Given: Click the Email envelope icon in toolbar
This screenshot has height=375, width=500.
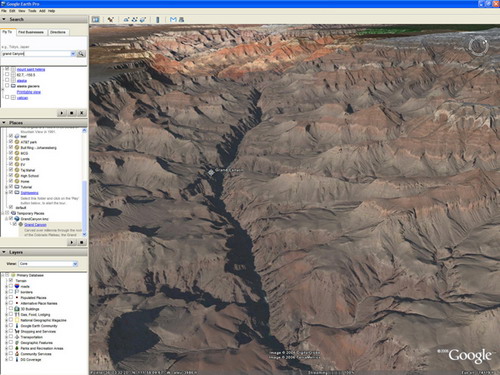Looking at the screenshot, I should (173, 20).
